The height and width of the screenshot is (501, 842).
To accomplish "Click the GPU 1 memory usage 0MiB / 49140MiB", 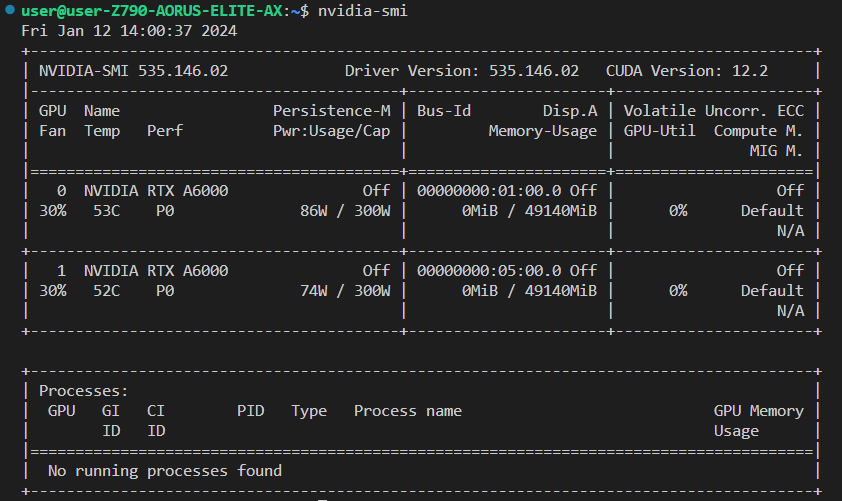I will [529, 291].
